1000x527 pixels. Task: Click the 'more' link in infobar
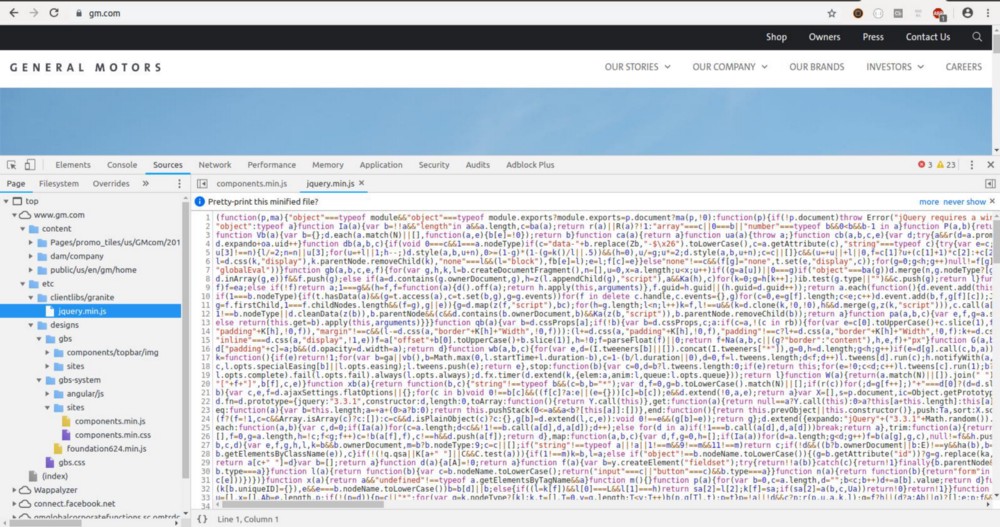pyautogui.click(x=929, y=202)
